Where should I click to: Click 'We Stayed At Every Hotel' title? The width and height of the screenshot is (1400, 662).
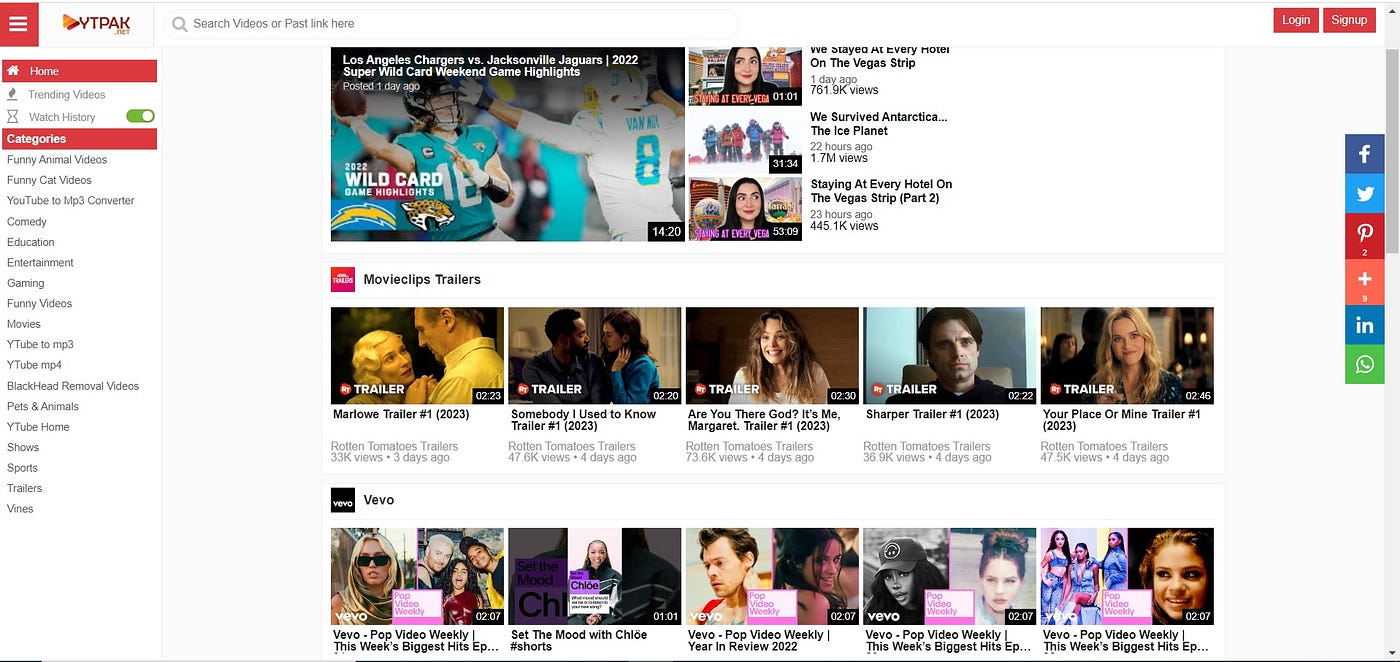pyautogui.click(x=879, y=56)
